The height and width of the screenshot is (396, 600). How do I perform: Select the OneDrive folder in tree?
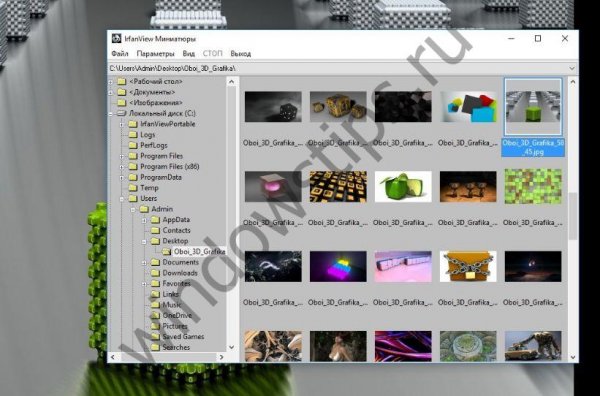(x=177, y=316)
